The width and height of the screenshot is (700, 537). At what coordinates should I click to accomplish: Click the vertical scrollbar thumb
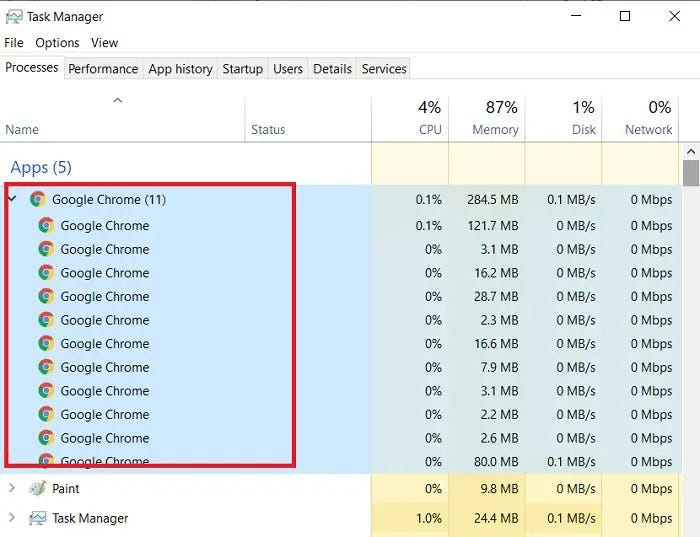(x=691, y=173)
